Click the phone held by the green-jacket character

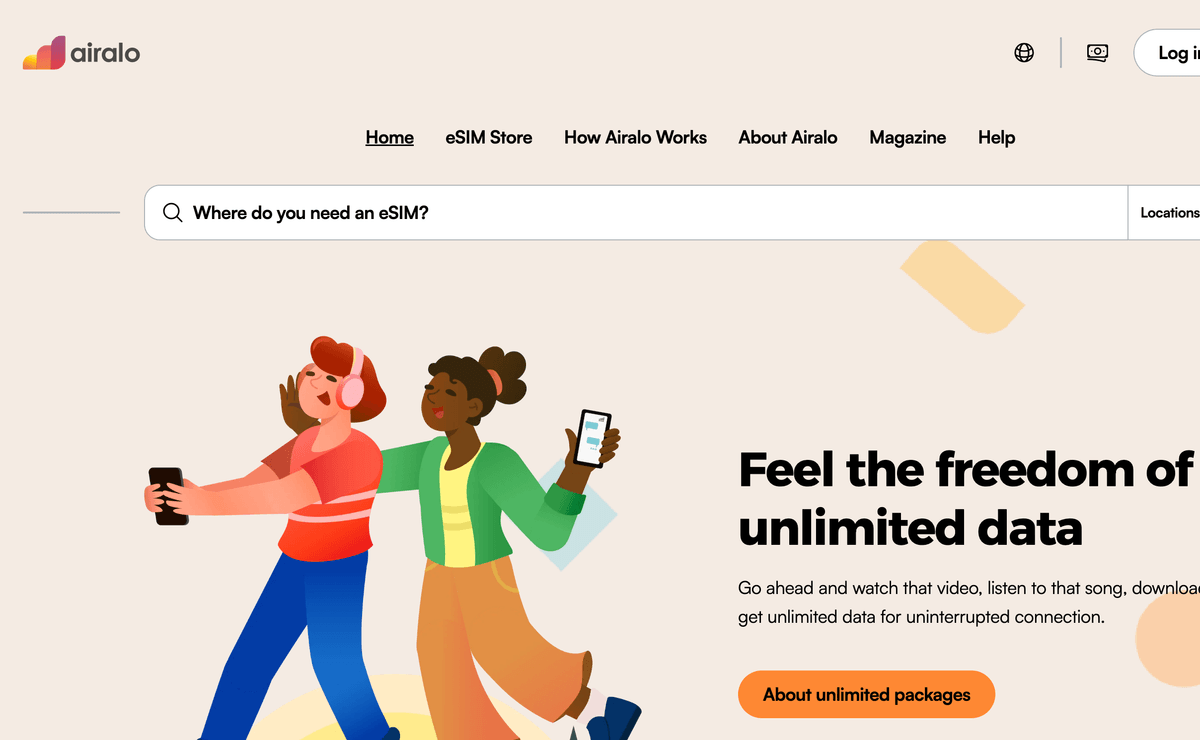pyautogui.click(x=593, y=438)
